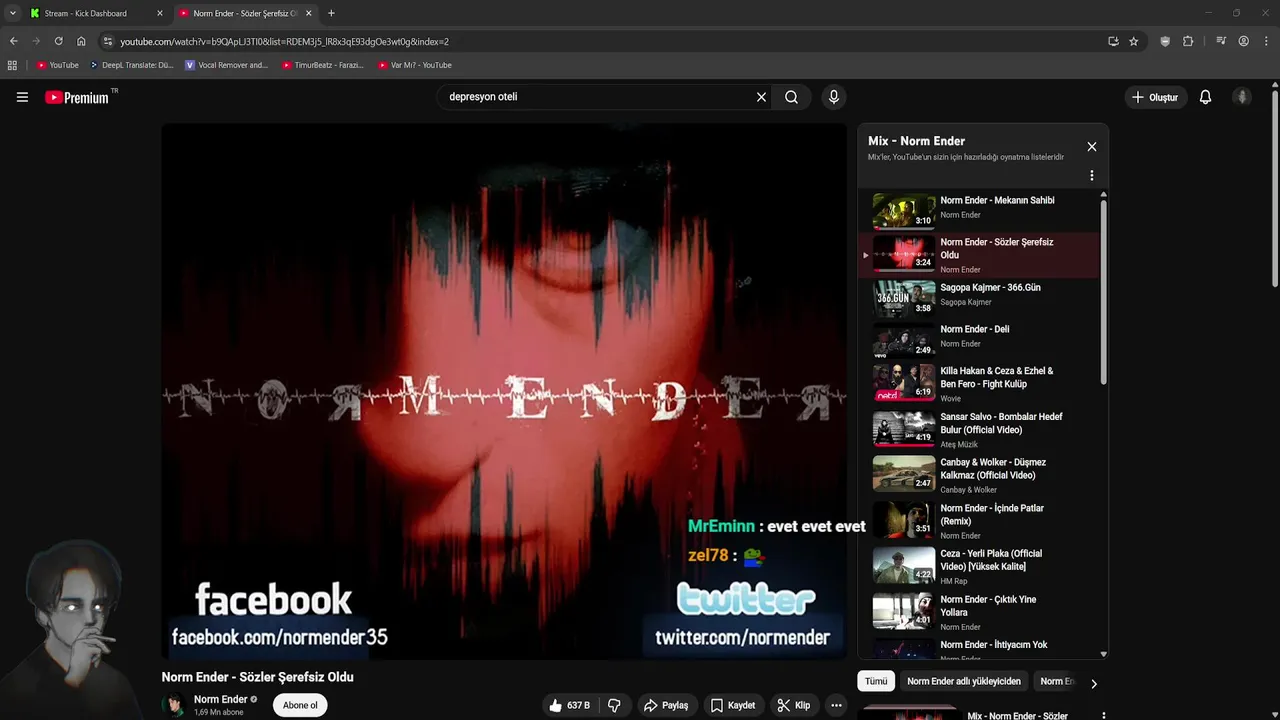Create a clip with Klip button

[794, 705]
